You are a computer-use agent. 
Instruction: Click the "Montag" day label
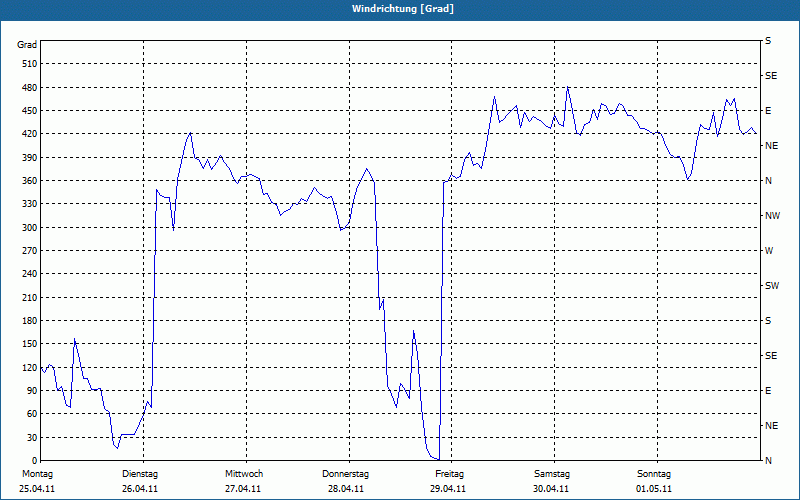point(37,474)
